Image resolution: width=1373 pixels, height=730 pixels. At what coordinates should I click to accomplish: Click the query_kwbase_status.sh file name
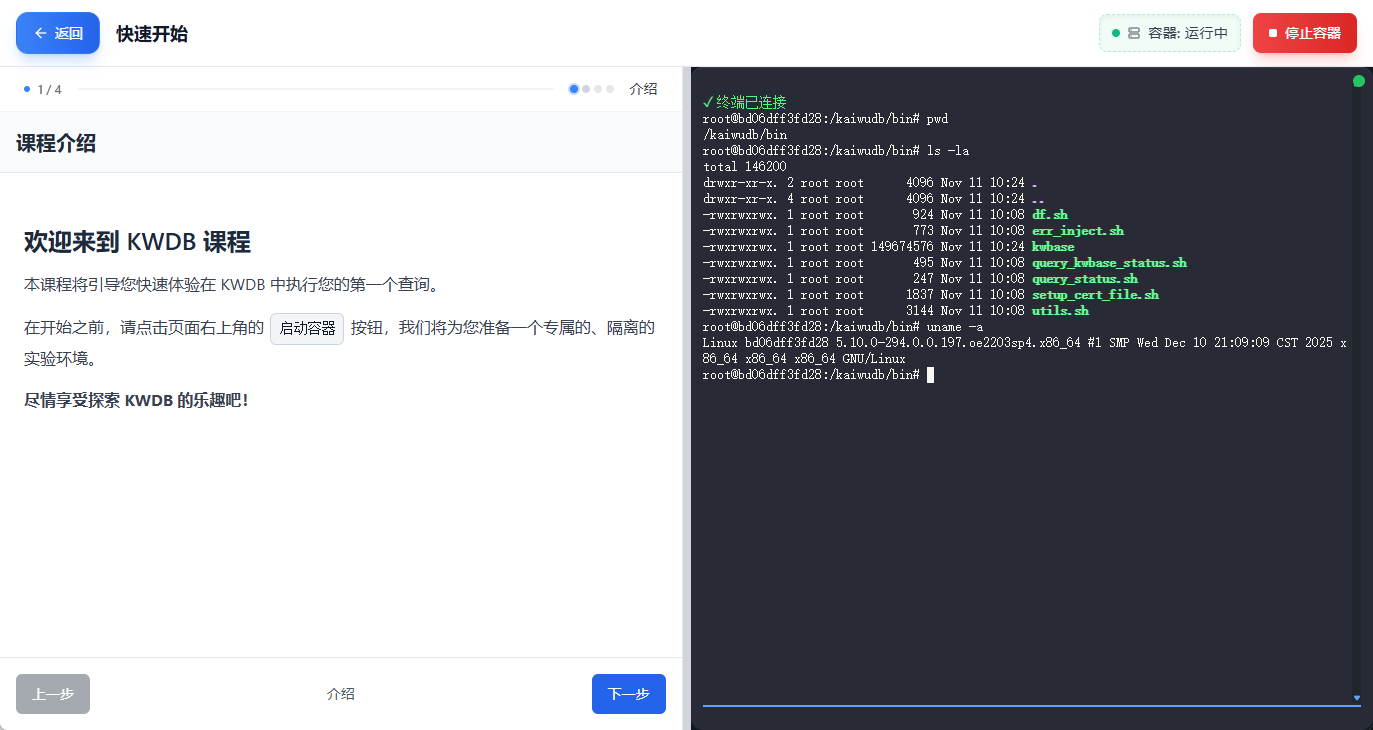(1109, 263)
